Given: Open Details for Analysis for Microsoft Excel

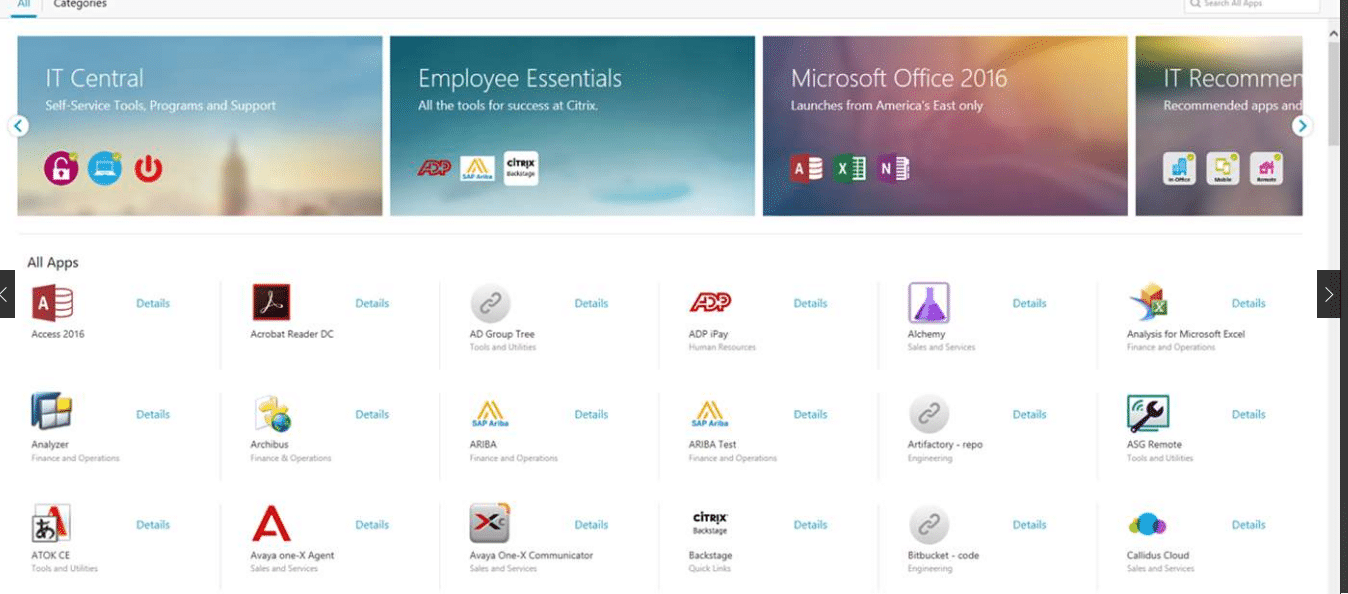Looking at the screenshot, I should 1248,303.
